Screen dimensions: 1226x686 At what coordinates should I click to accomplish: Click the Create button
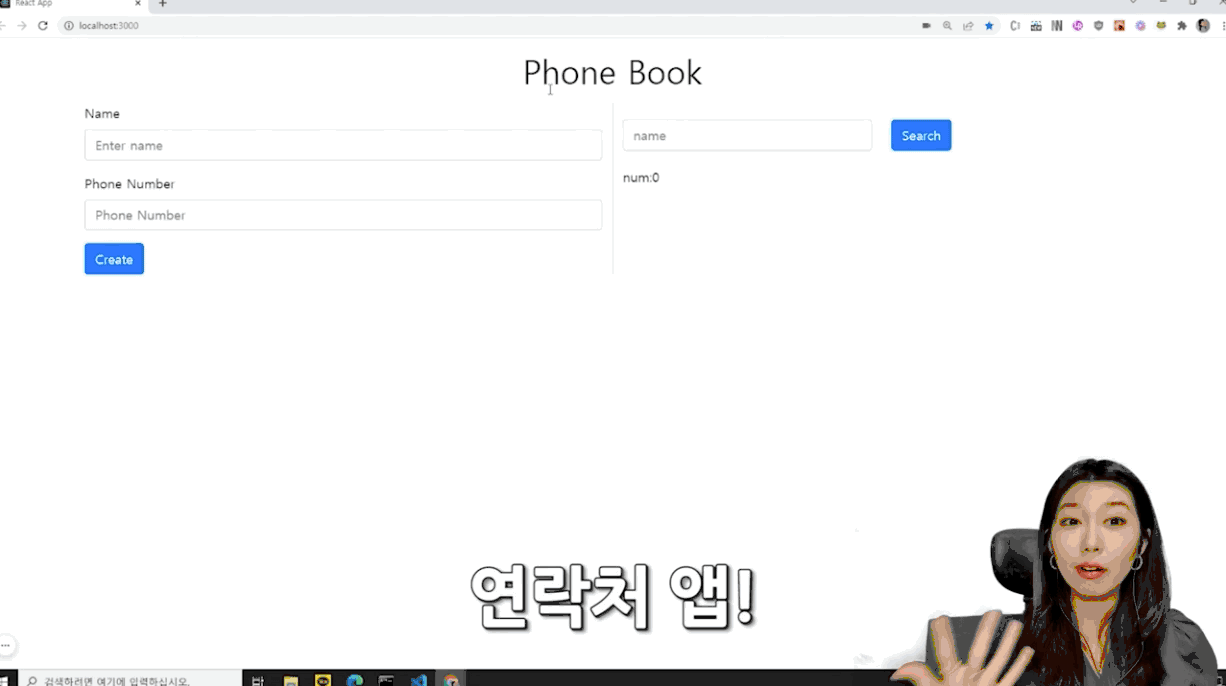pos(114,259)
